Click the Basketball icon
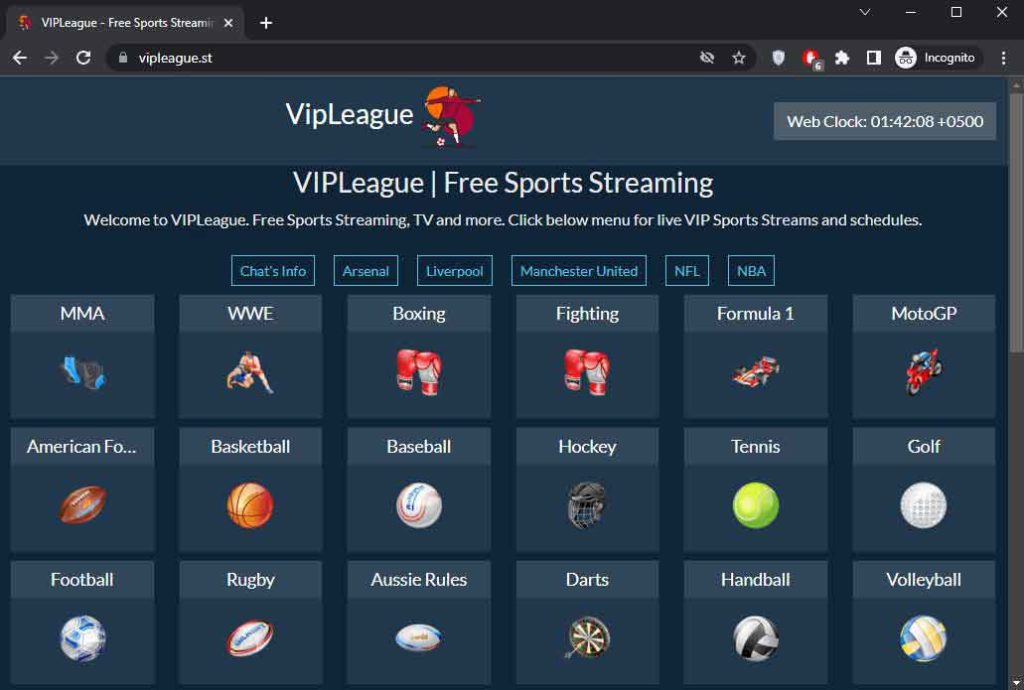This screenshot has width=1024, height=690. point(250,505)
